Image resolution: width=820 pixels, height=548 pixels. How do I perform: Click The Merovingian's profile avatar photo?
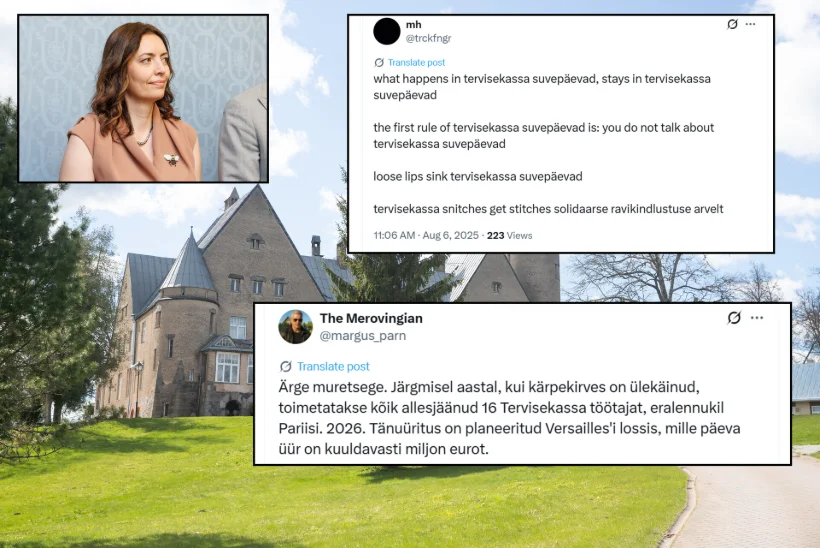coord(295,326)
